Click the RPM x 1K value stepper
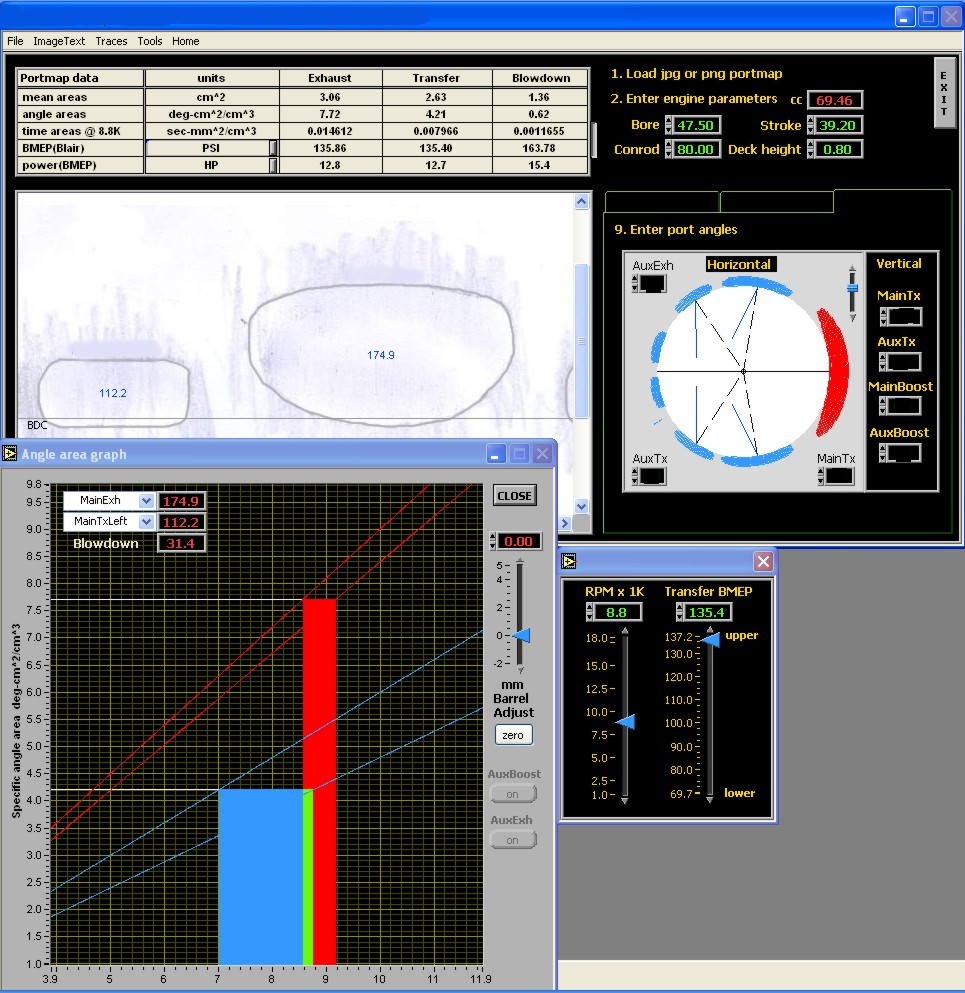965x993 pixels. [x=590, y=612]
